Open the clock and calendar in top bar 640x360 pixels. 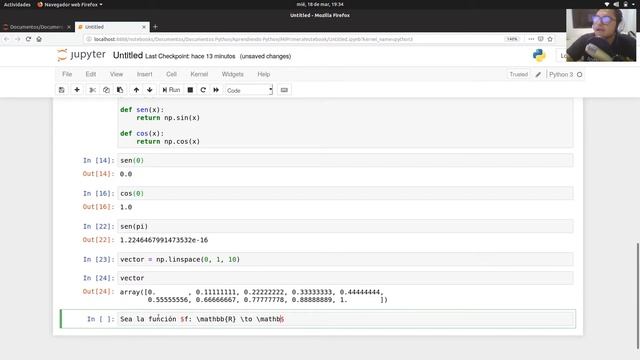click(x=320, y=4)
